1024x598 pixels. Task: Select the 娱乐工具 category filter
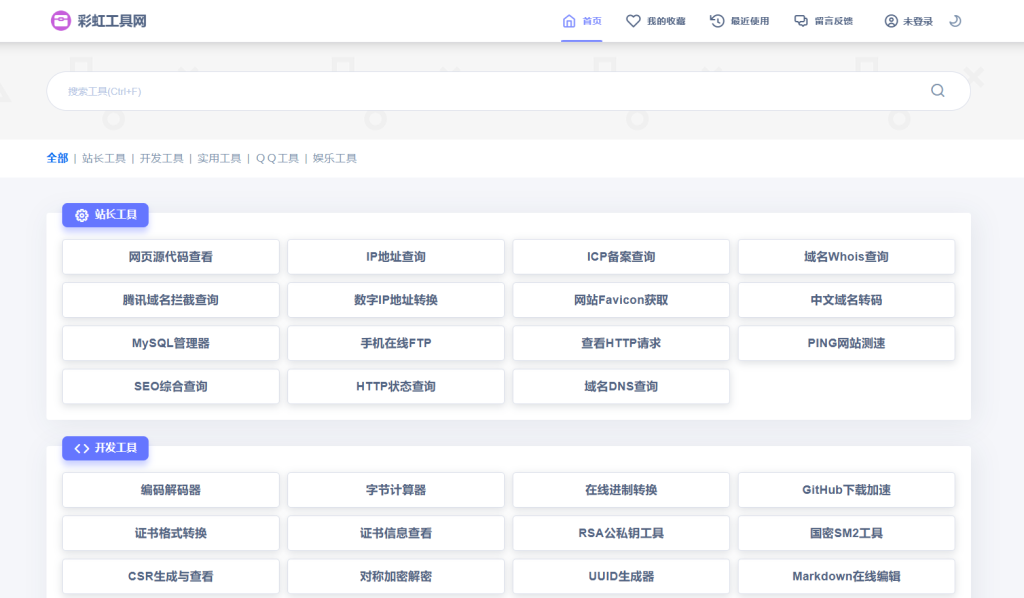point(334,158)
